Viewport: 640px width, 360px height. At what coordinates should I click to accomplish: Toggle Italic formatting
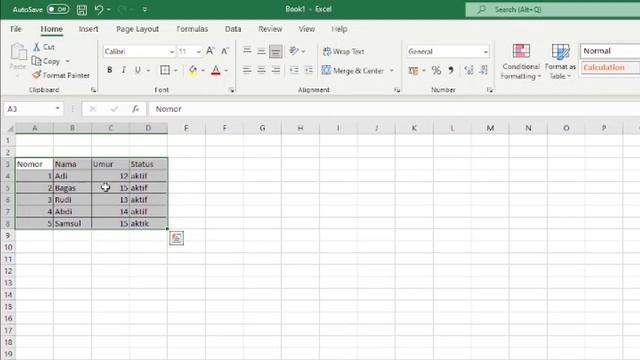pyautogui.click(x=124, y=70)
